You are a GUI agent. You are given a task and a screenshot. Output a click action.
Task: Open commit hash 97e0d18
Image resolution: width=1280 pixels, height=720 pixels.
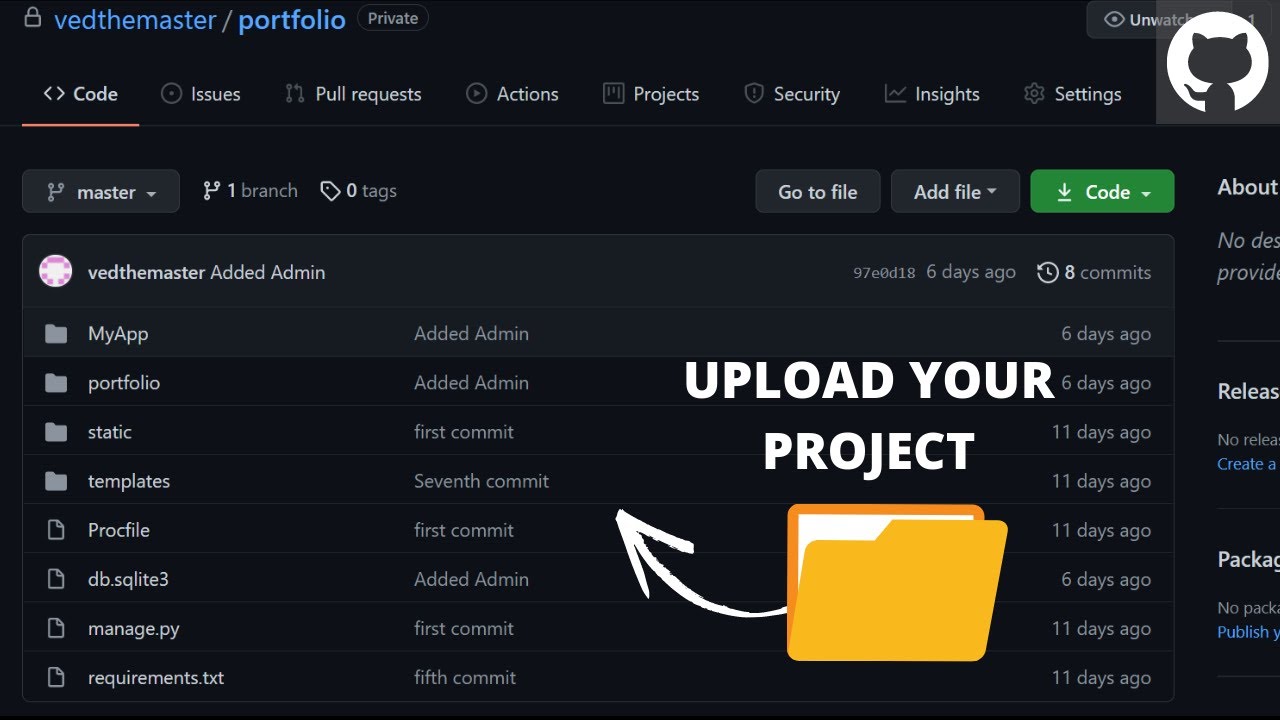point(884,272)
